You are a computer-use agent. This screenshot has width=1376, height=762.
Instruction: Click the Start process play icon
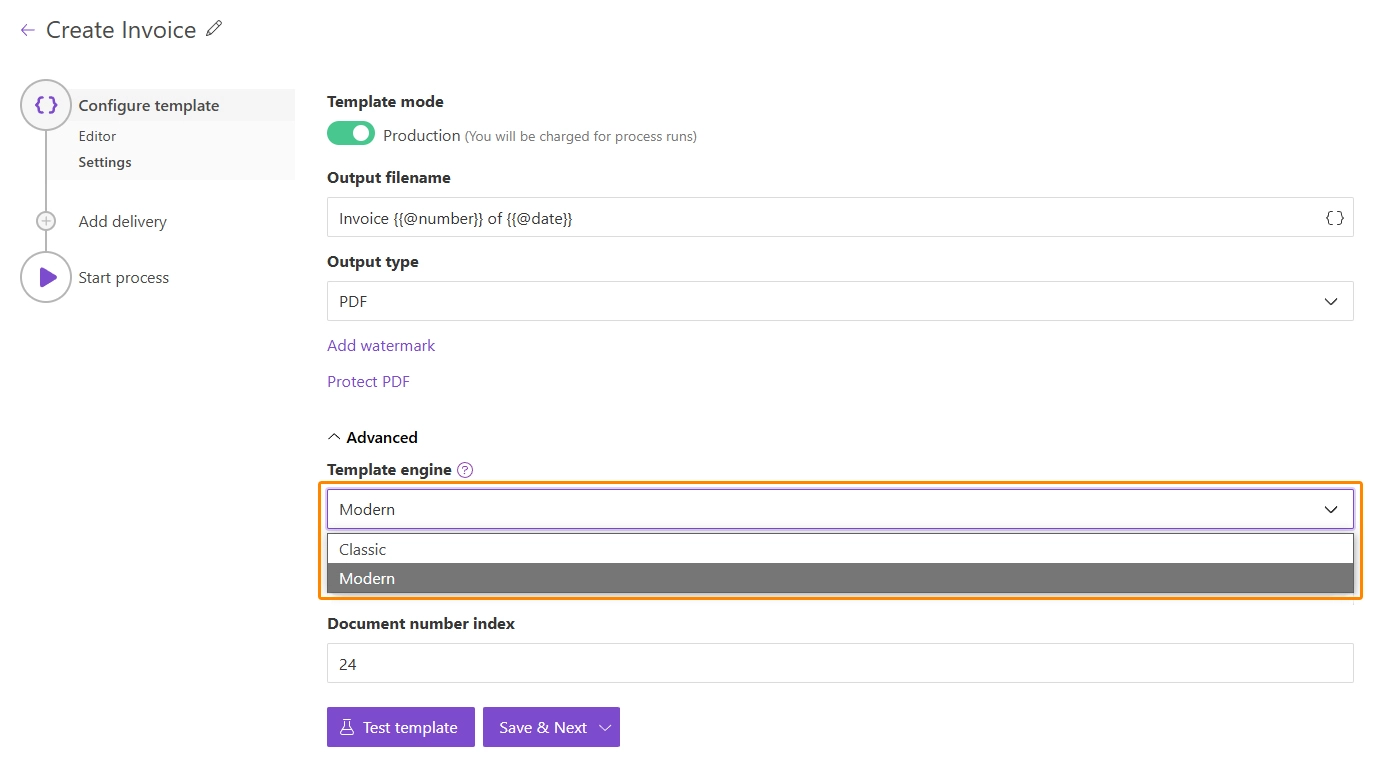point(46,277)
